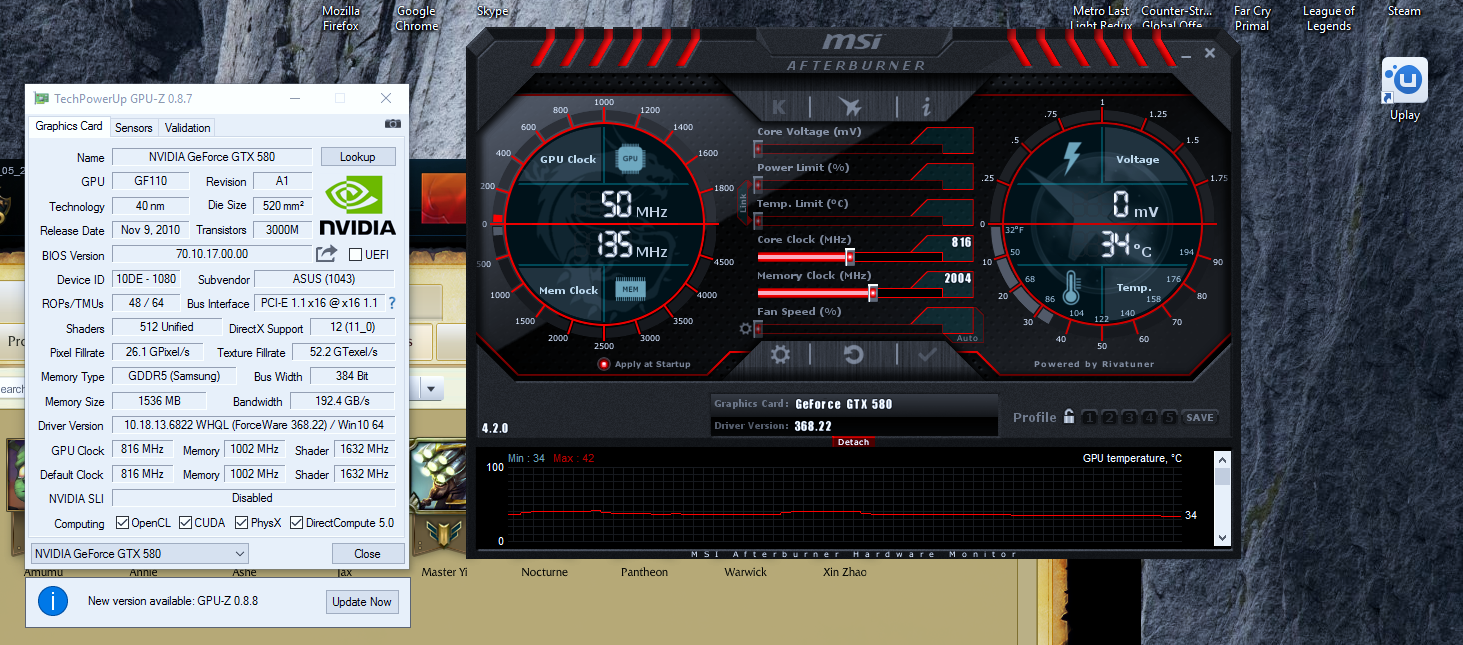Screen dimensions: 1463x645
Task: Switch to the Sensors tab
Action: point(134,128)
